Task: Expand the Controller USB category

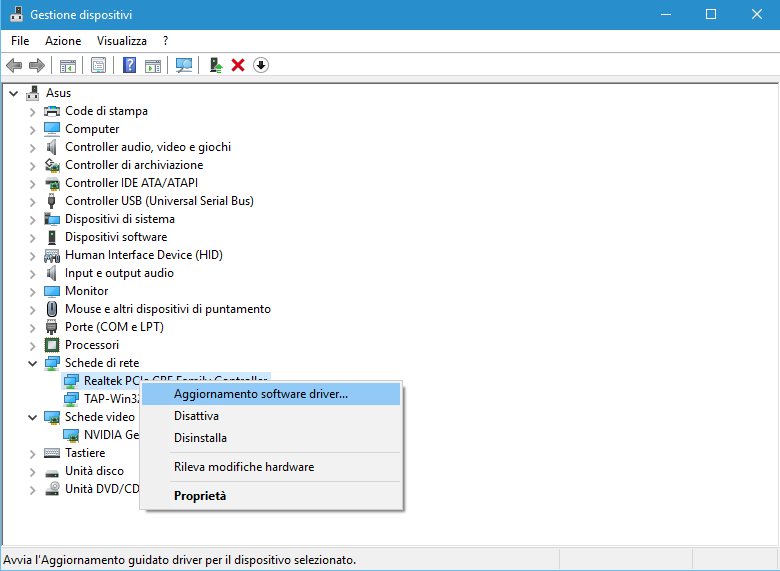Action: point(33,201)
